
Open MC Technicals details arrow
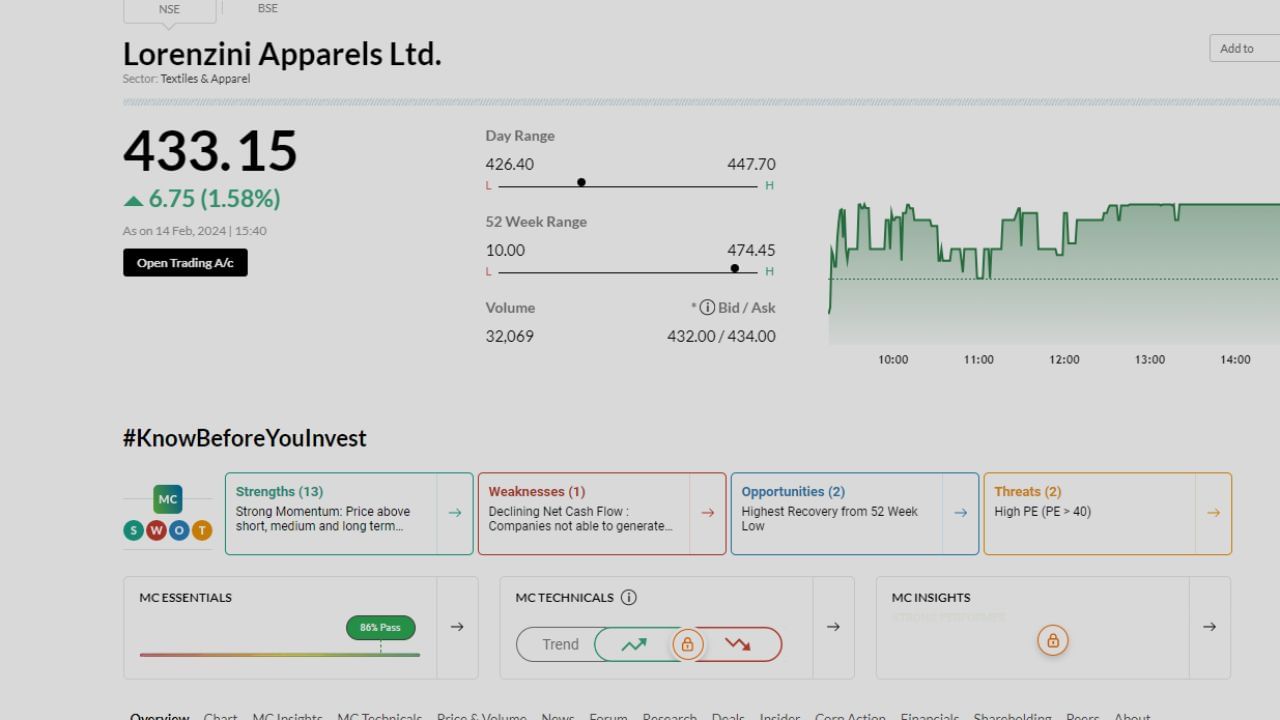[x=833, y=627]
